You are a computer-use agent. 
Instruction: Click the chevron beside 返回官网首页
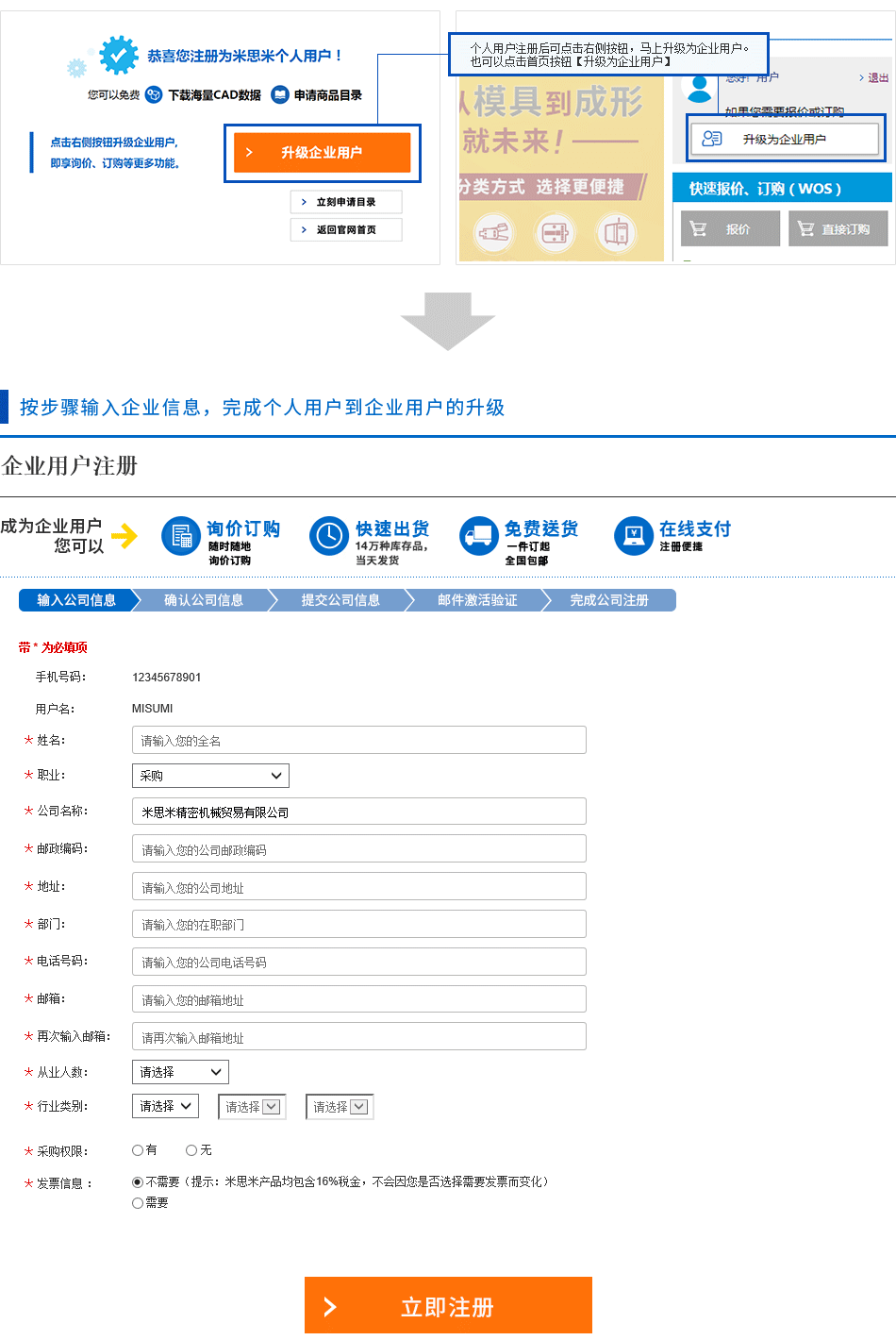[x=304, y=229]
